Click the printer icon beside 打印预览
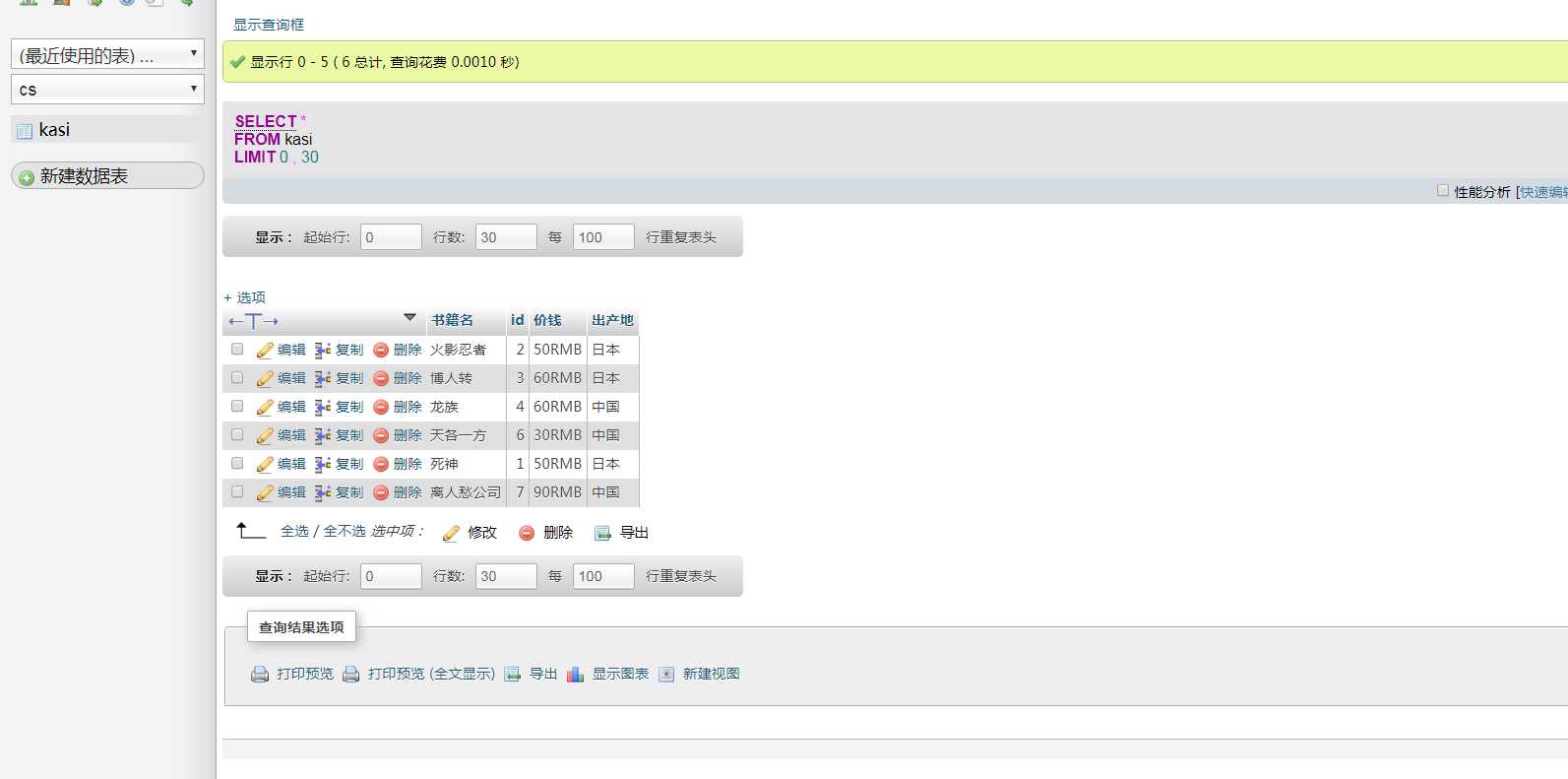 [260, 675]
